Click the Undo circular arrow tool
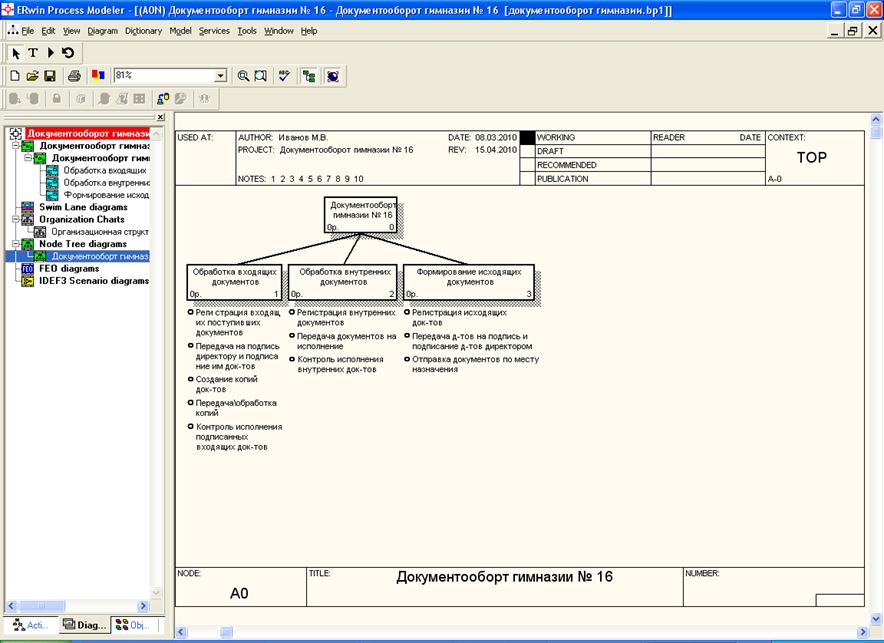Image resolution: width=884 pixels, height=643 pixels. click(x=68, y=53)
